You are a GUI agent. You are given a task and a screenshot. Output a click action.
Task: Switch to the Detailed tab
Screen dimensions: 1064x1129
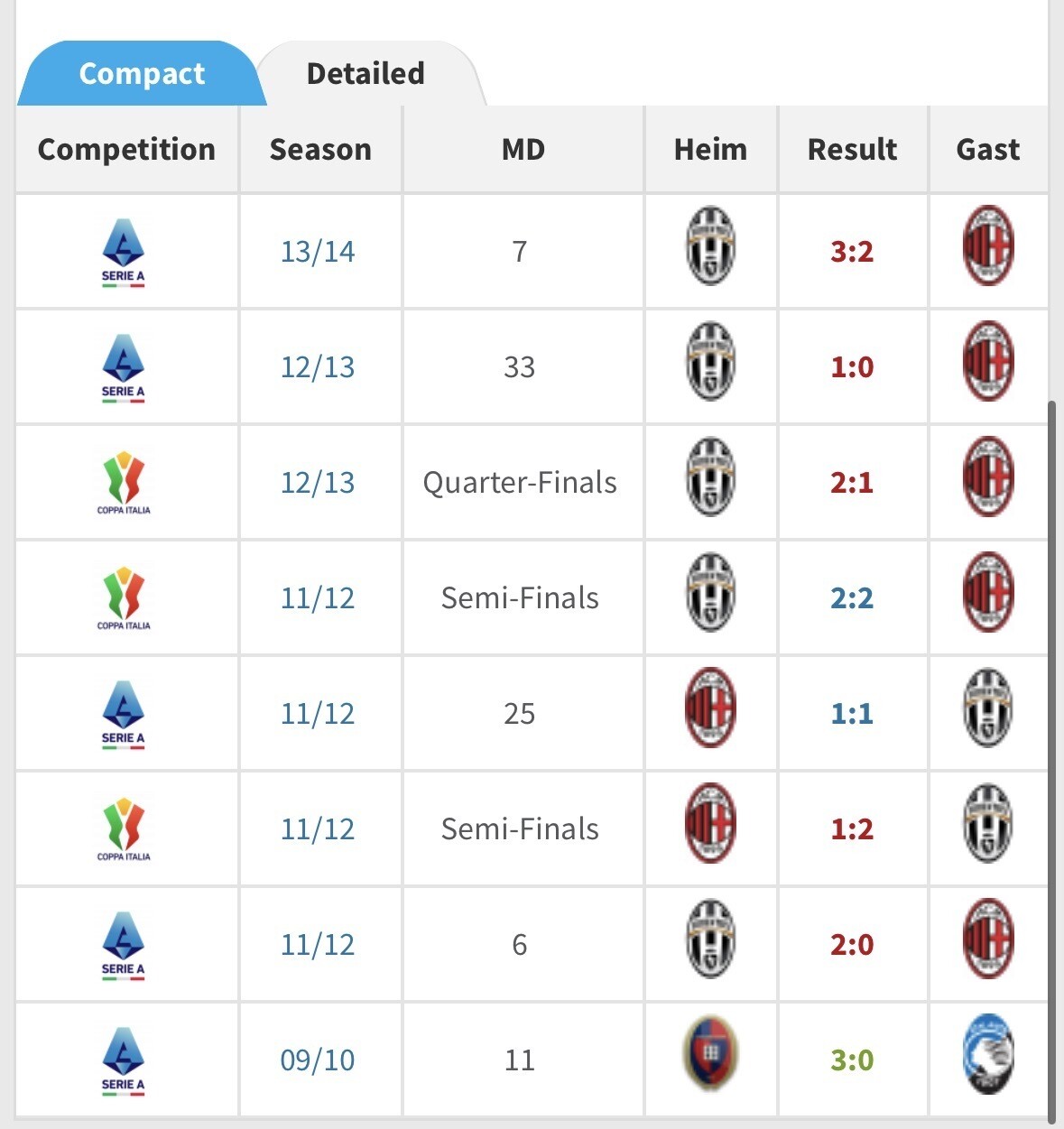[365, 73]
